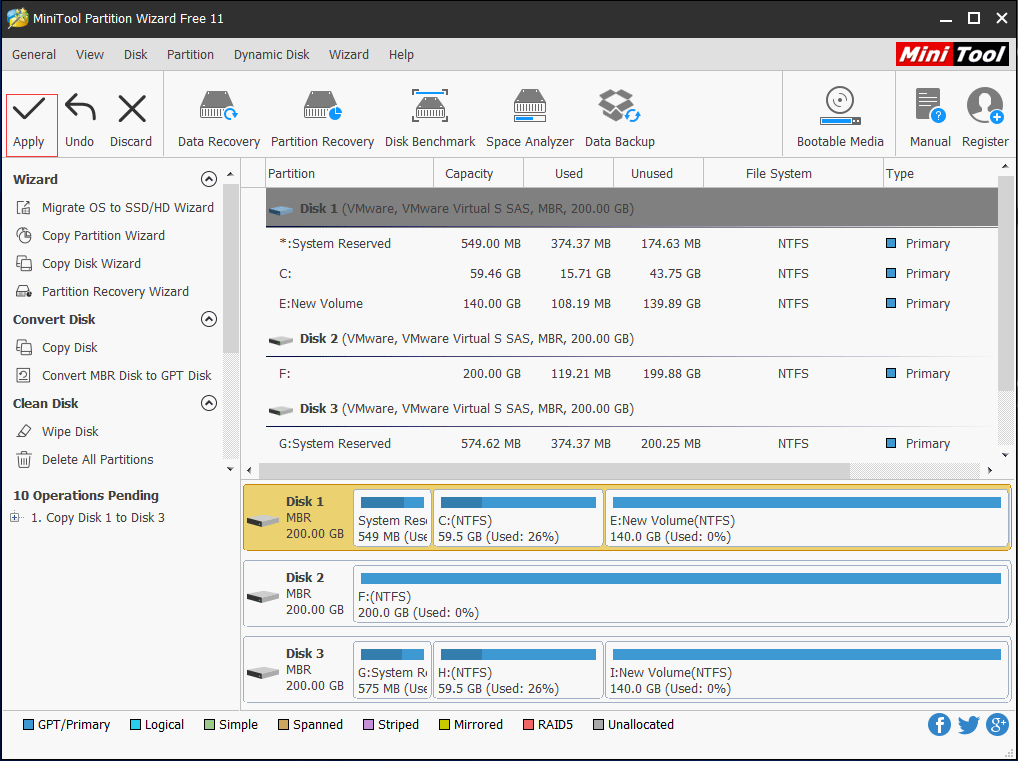Sort by the Unused column header
This screenshot has height=761, width=1018.
click(x=658, y=173)
